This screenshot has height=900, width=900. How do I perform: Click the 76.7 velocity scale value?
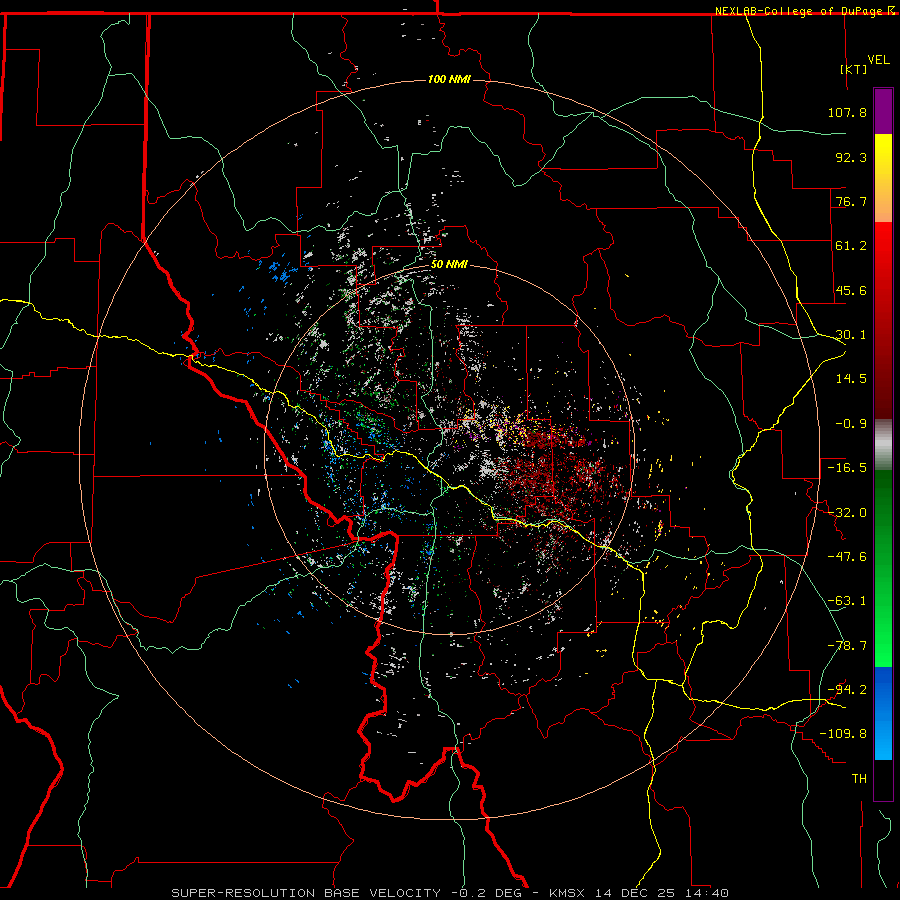coord(851,201)
